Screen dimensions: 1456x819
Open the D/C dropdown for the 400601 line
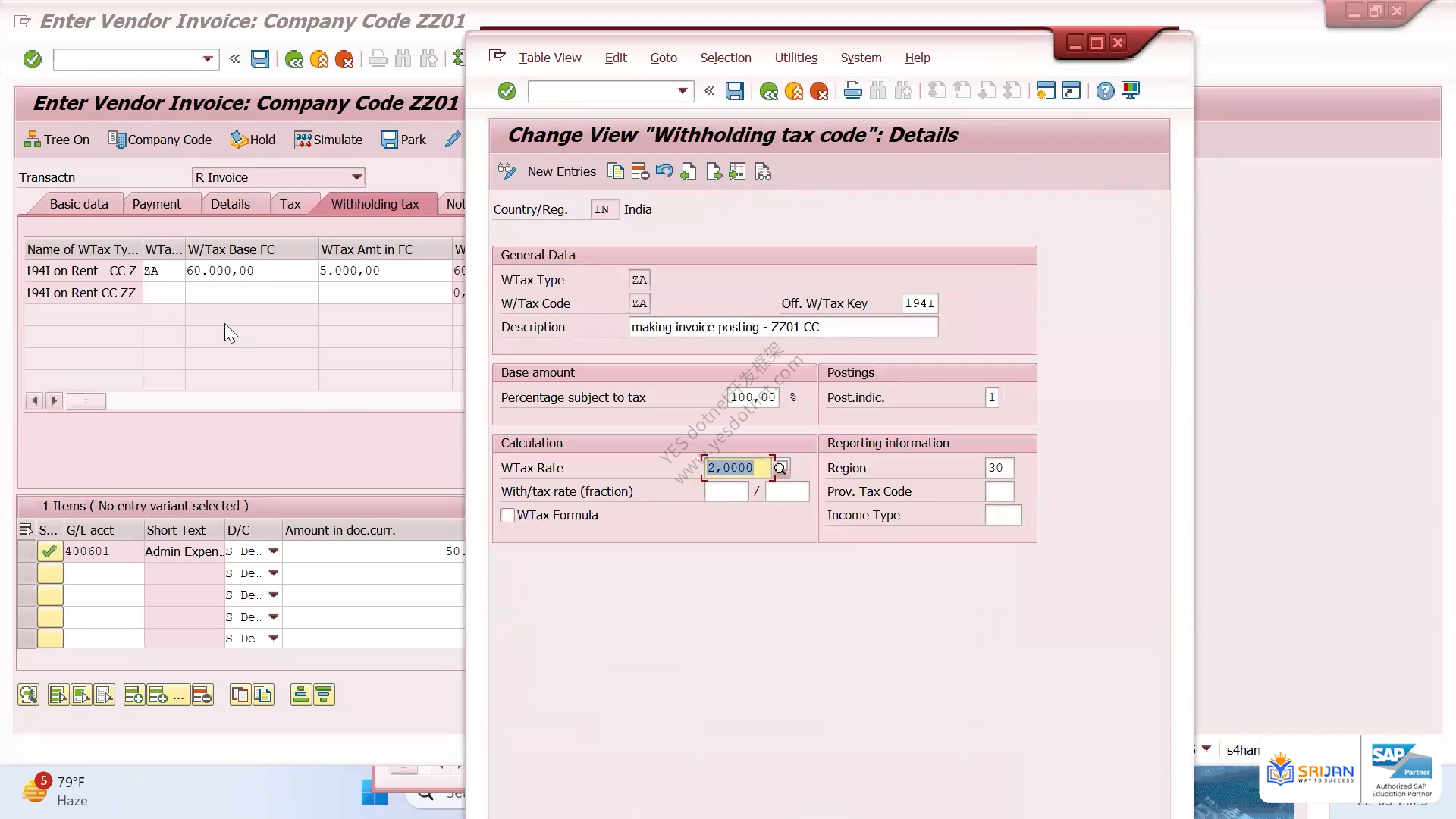click(x=274, y=551)
